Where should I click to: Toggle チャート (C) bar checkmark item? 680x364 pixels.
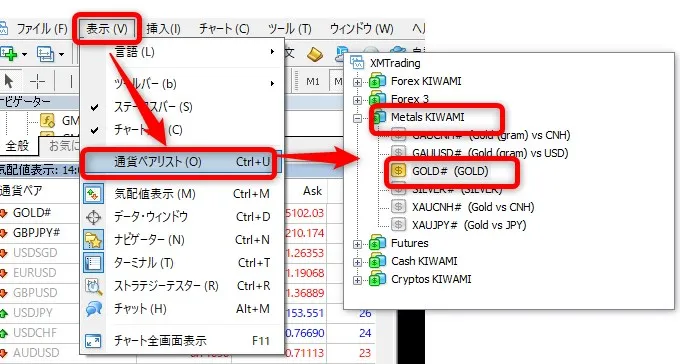coord(182,130)
